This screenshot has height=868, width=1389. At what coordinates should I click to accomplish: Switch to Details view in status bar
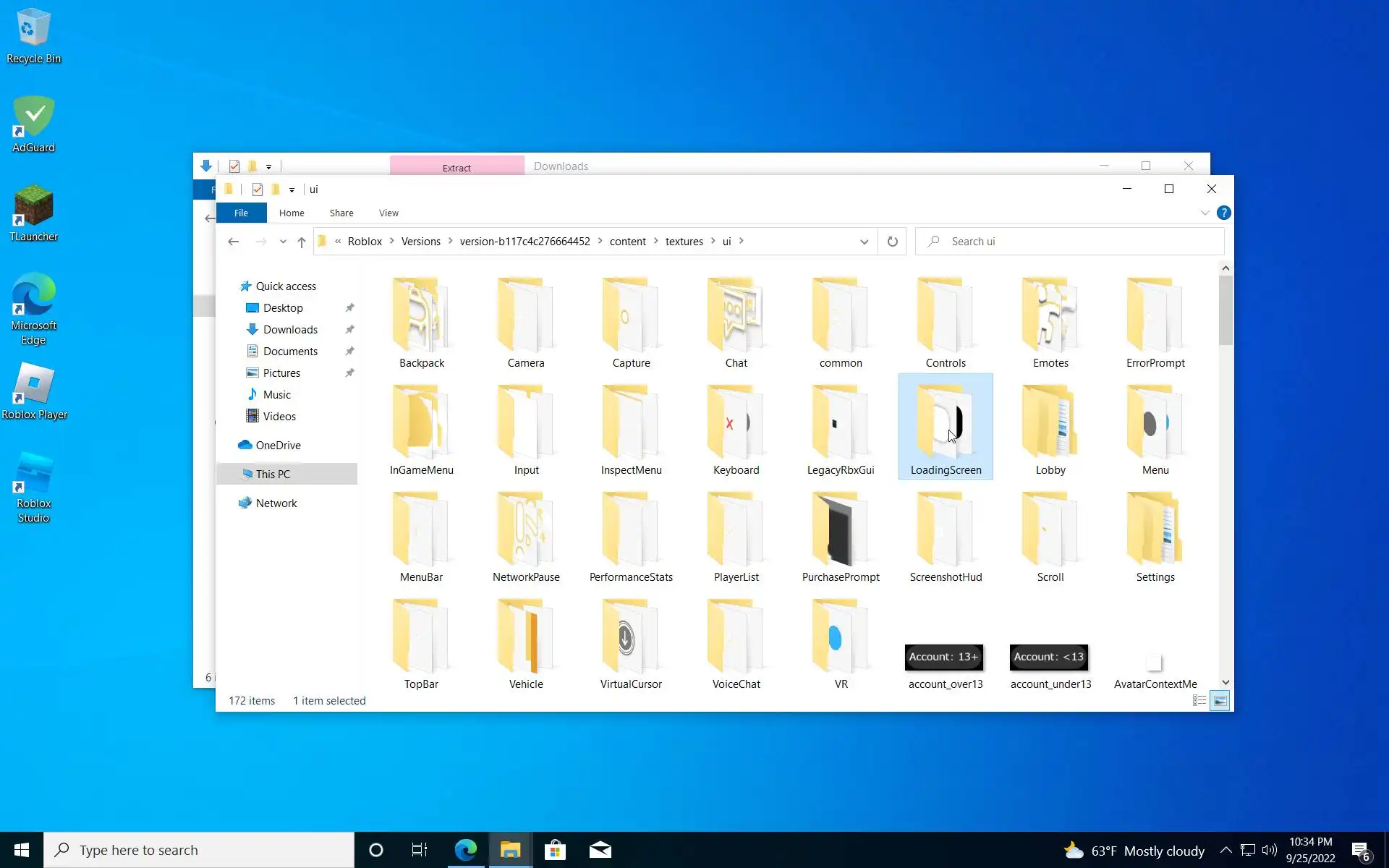click(1199, 700)
